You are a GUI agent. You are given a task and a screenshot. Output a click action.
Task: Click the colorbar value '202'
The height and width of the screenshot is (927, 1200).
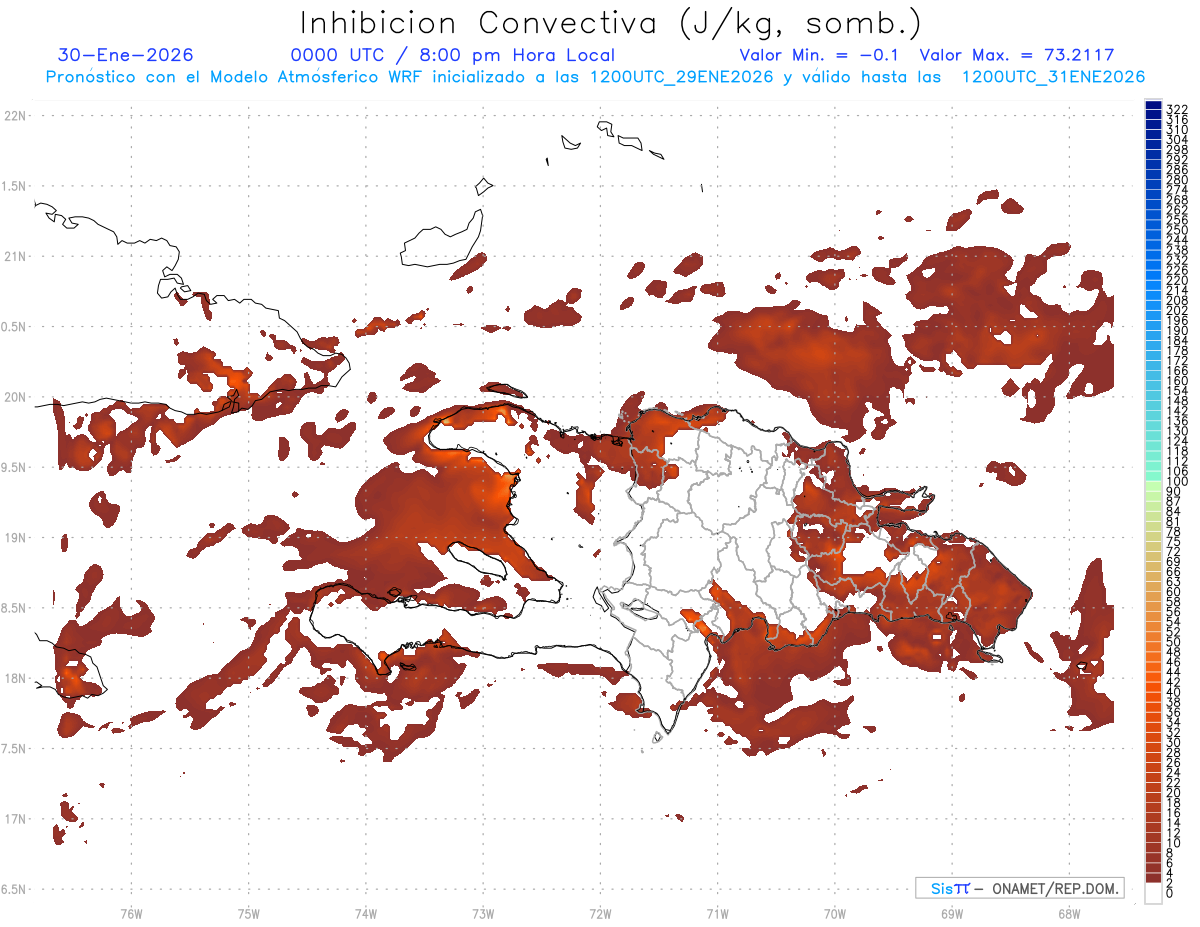click(1177, 310)
